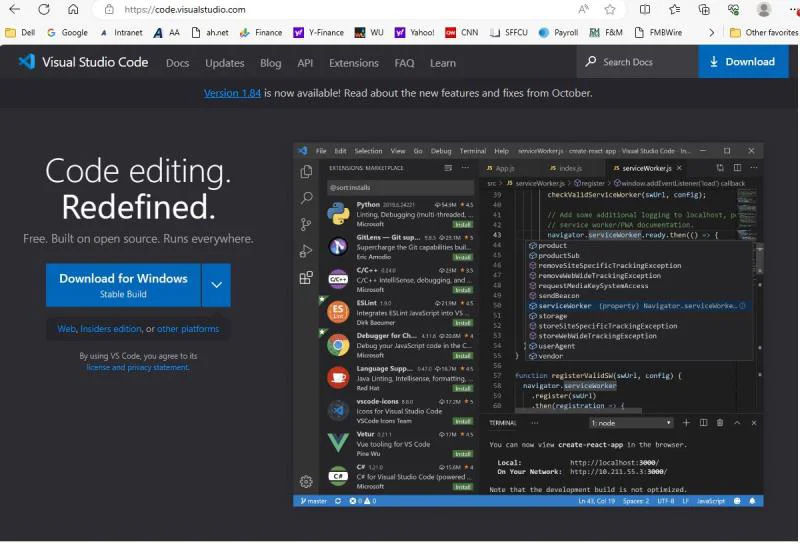The height and width of the screenshot is (544, 800).
Task: Open the Learn nav item
Action: pyautogui.click(x=442, y=63)
